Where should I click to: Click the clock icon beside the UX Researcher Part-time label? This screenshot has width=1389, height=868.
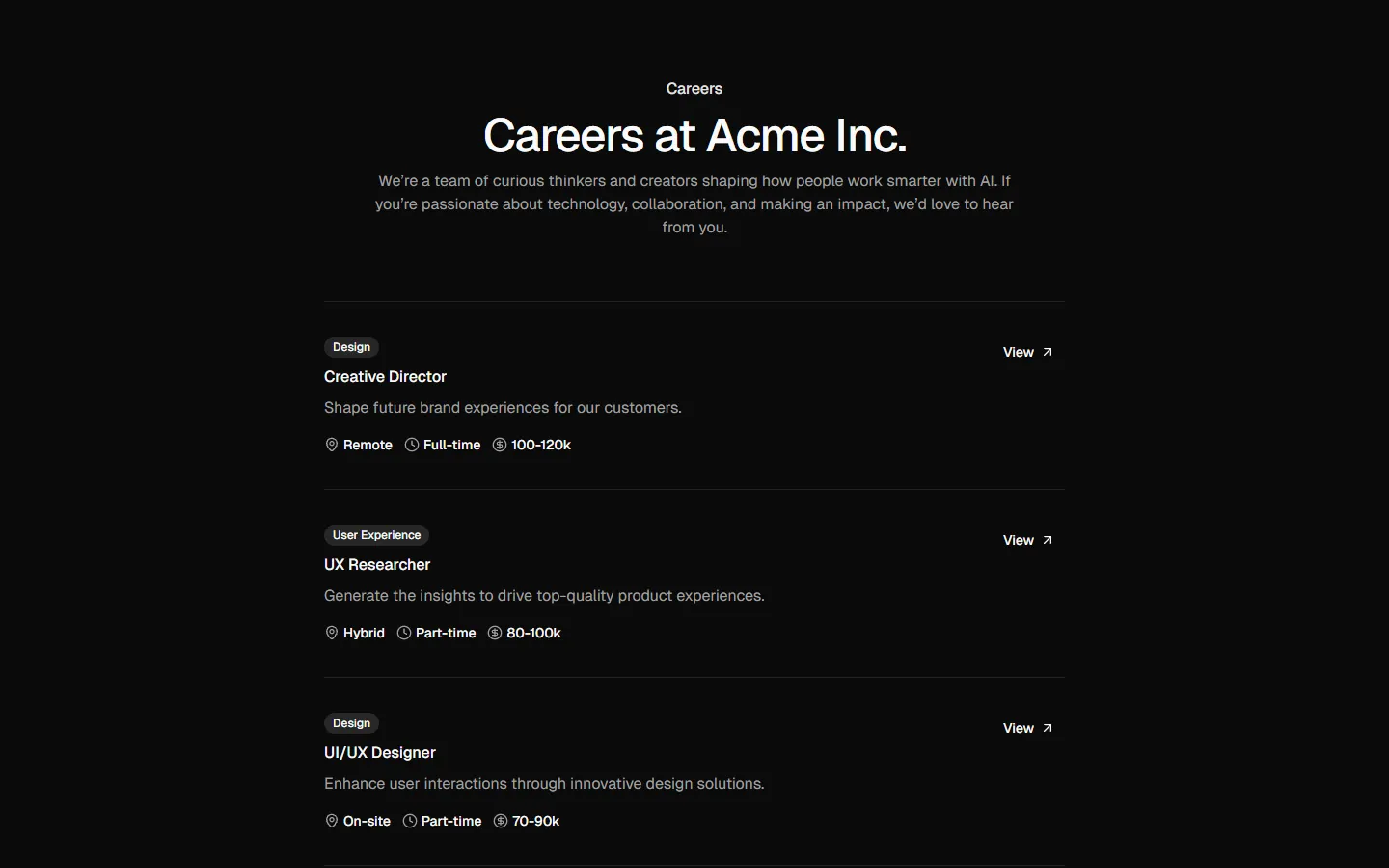click(403, 633)
